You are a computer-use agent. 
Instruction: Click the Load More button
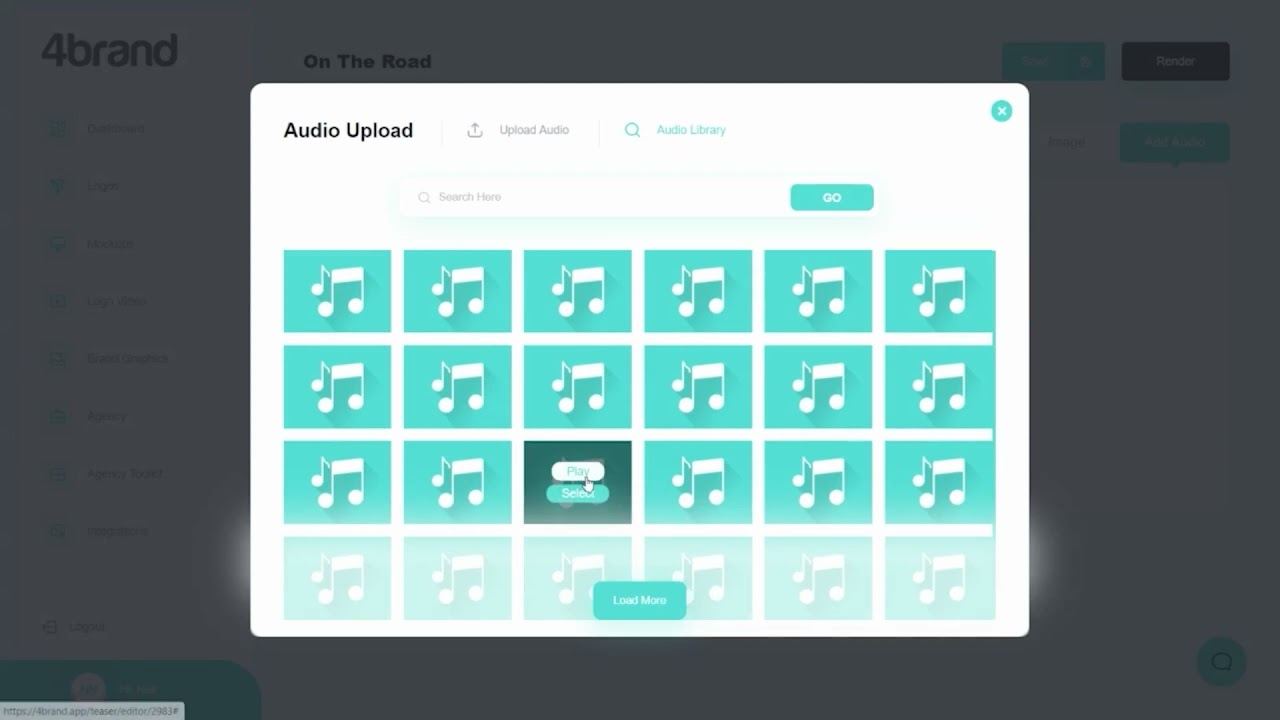click(639, 600)
